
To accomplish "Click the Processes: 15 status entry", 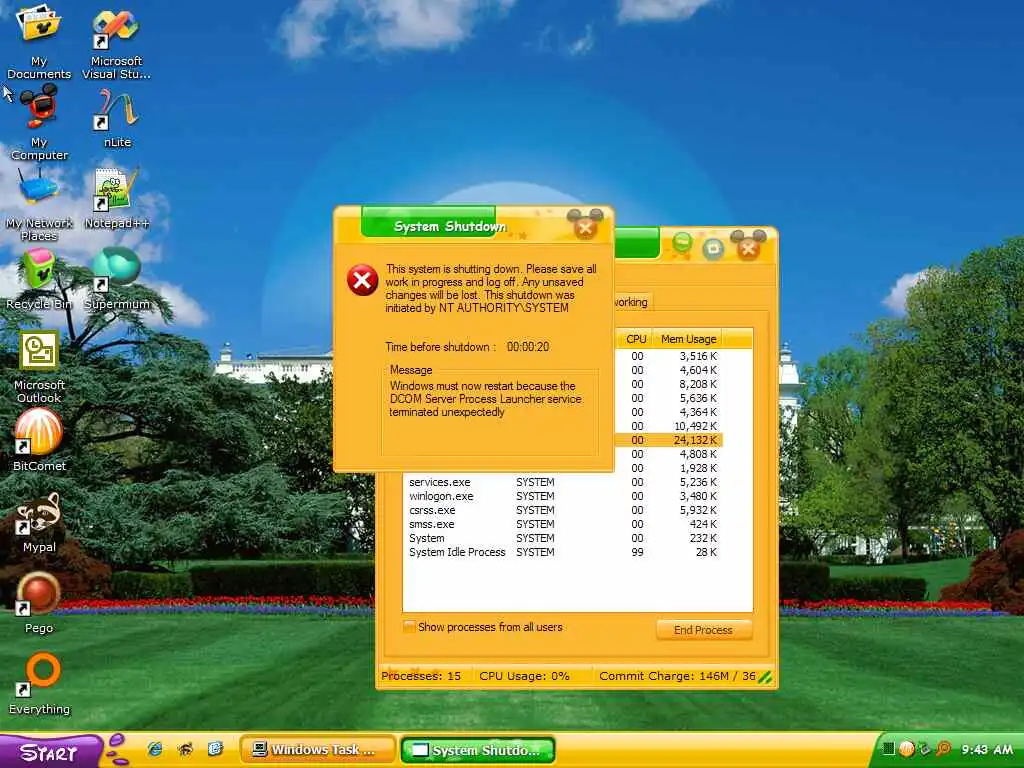I will pos(421,676).
